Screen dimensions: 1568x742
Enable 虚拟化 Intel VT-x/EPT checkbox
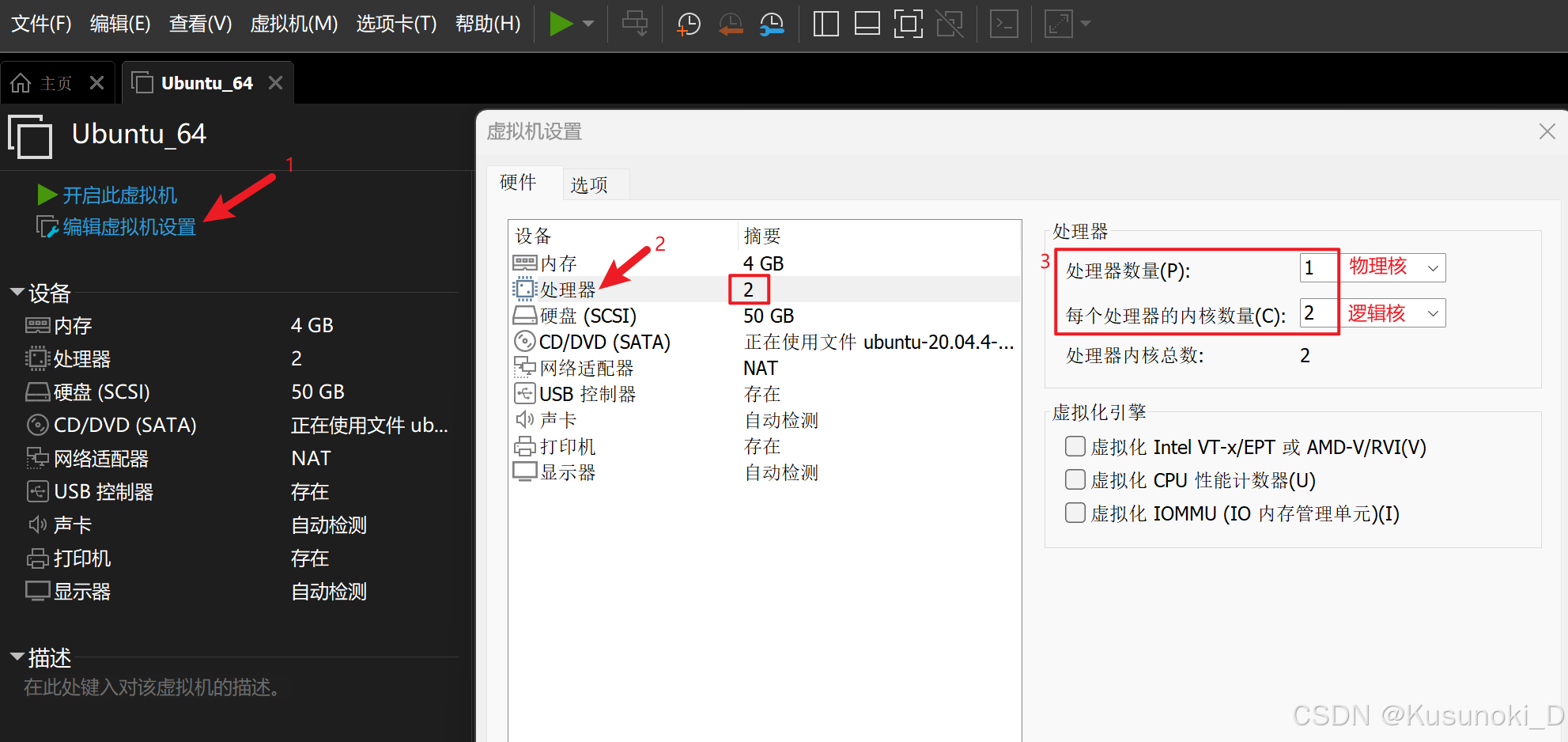click(x=1075, y=446)
